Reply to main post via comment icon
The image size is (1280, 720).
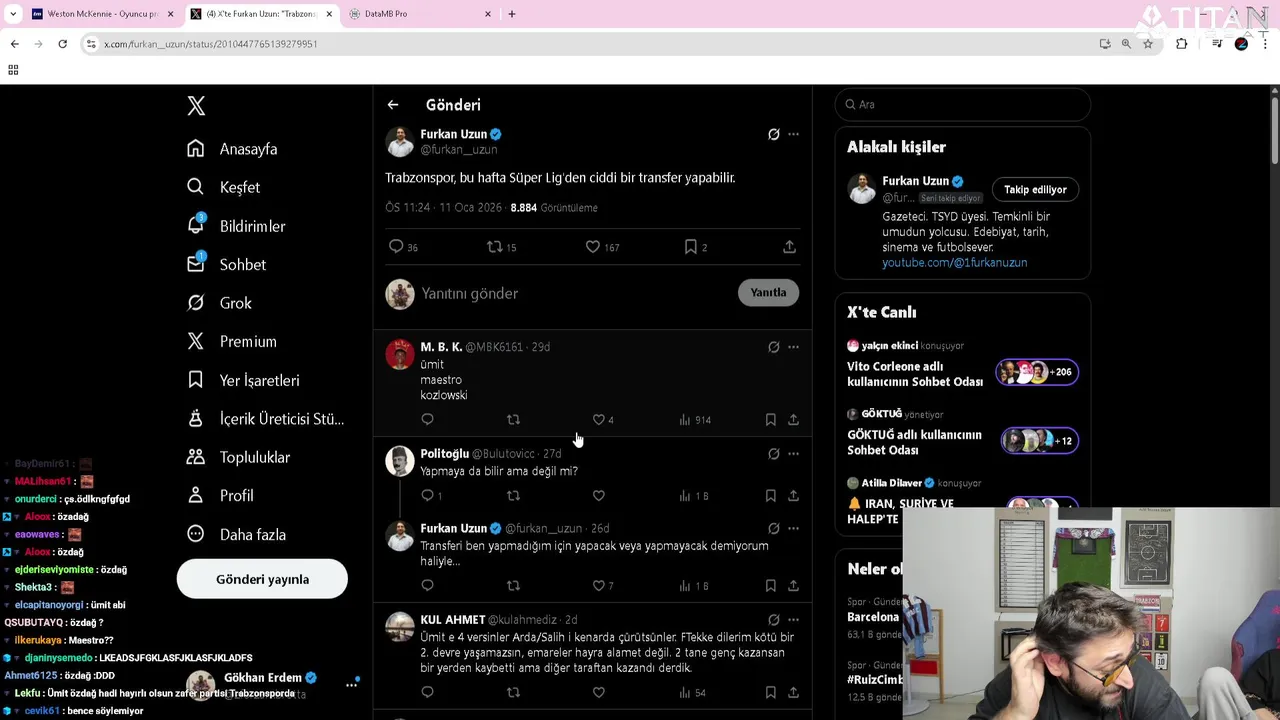coord(396,246)
